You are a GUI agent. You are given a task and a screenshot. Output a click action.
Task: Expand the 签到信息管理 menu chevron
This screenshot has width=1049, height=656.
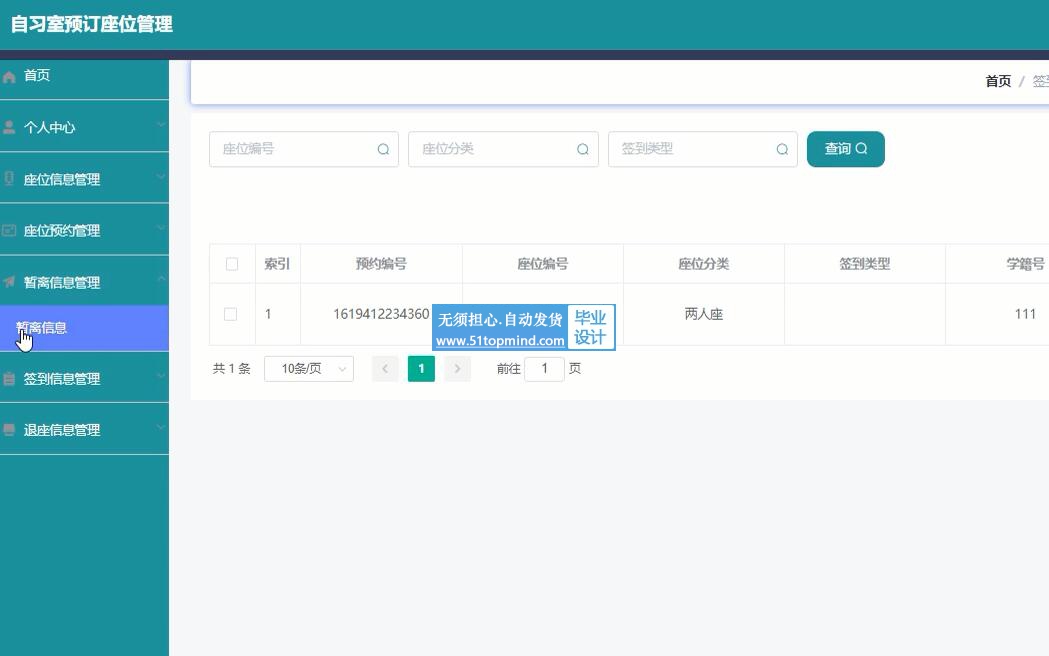click(161, 376)
